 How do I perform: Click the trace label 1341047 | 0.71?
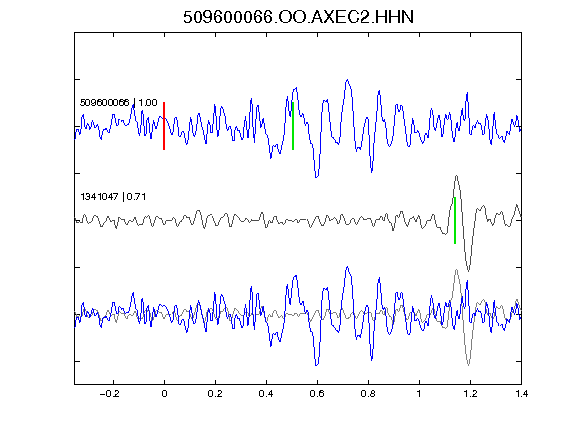coord(113,197)
